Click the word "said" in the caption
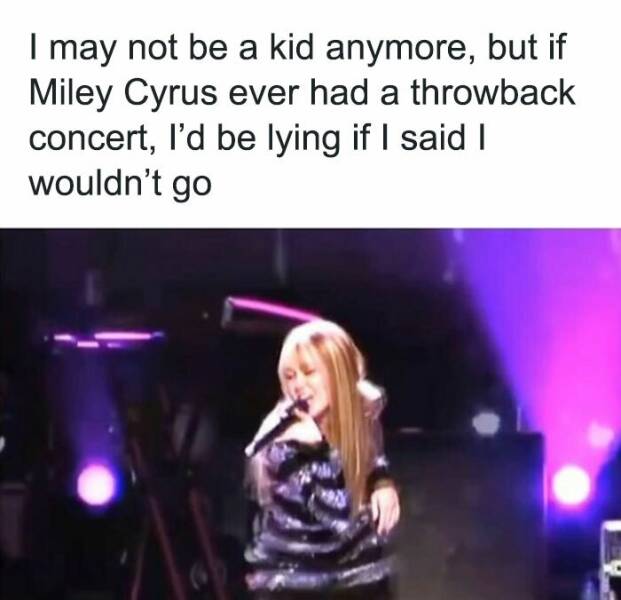This screenshot has width=621, height=600. click(432, 137)
